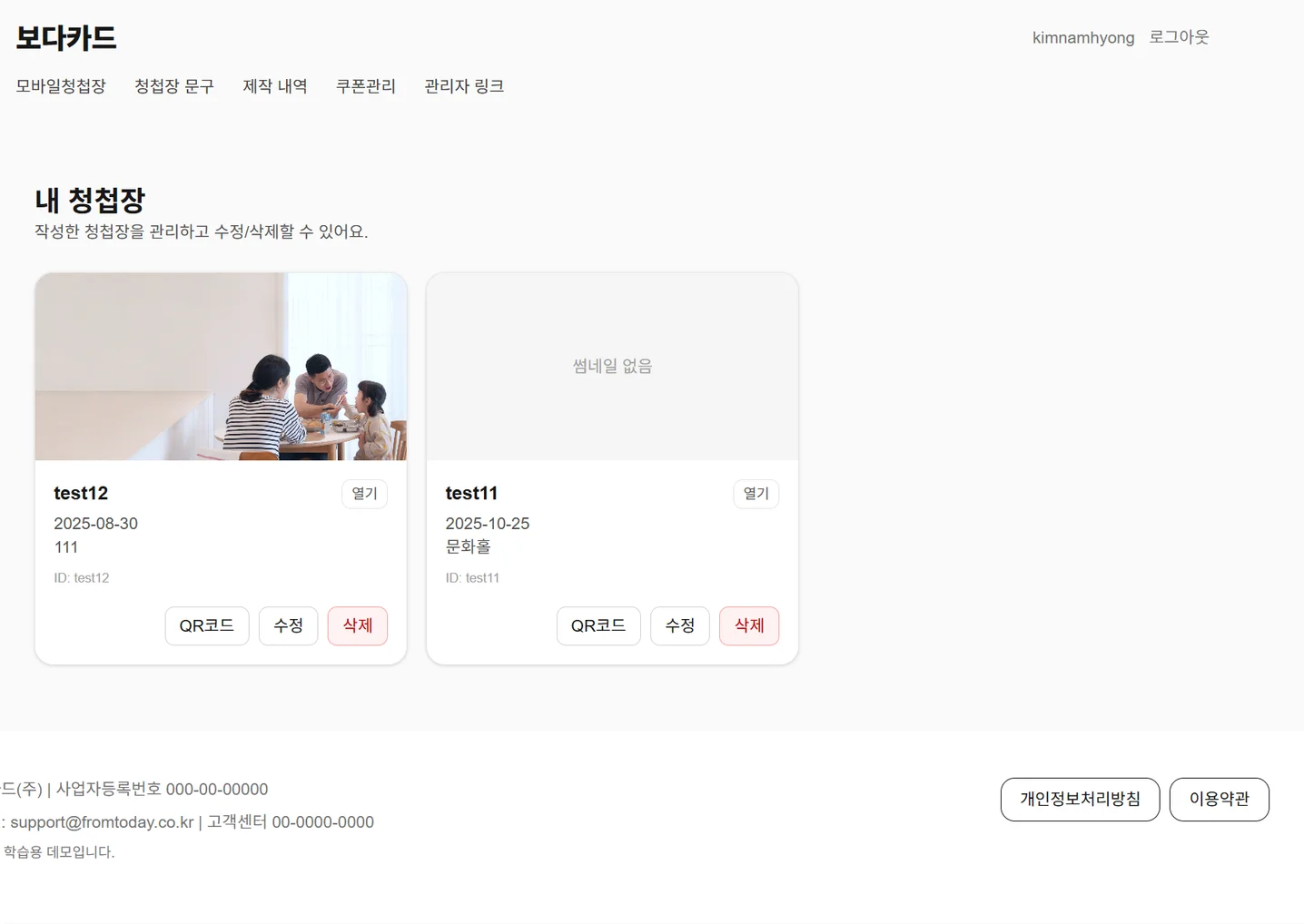
Task: Click the support@fromtoday.co.kr email text
Action: 102,822
